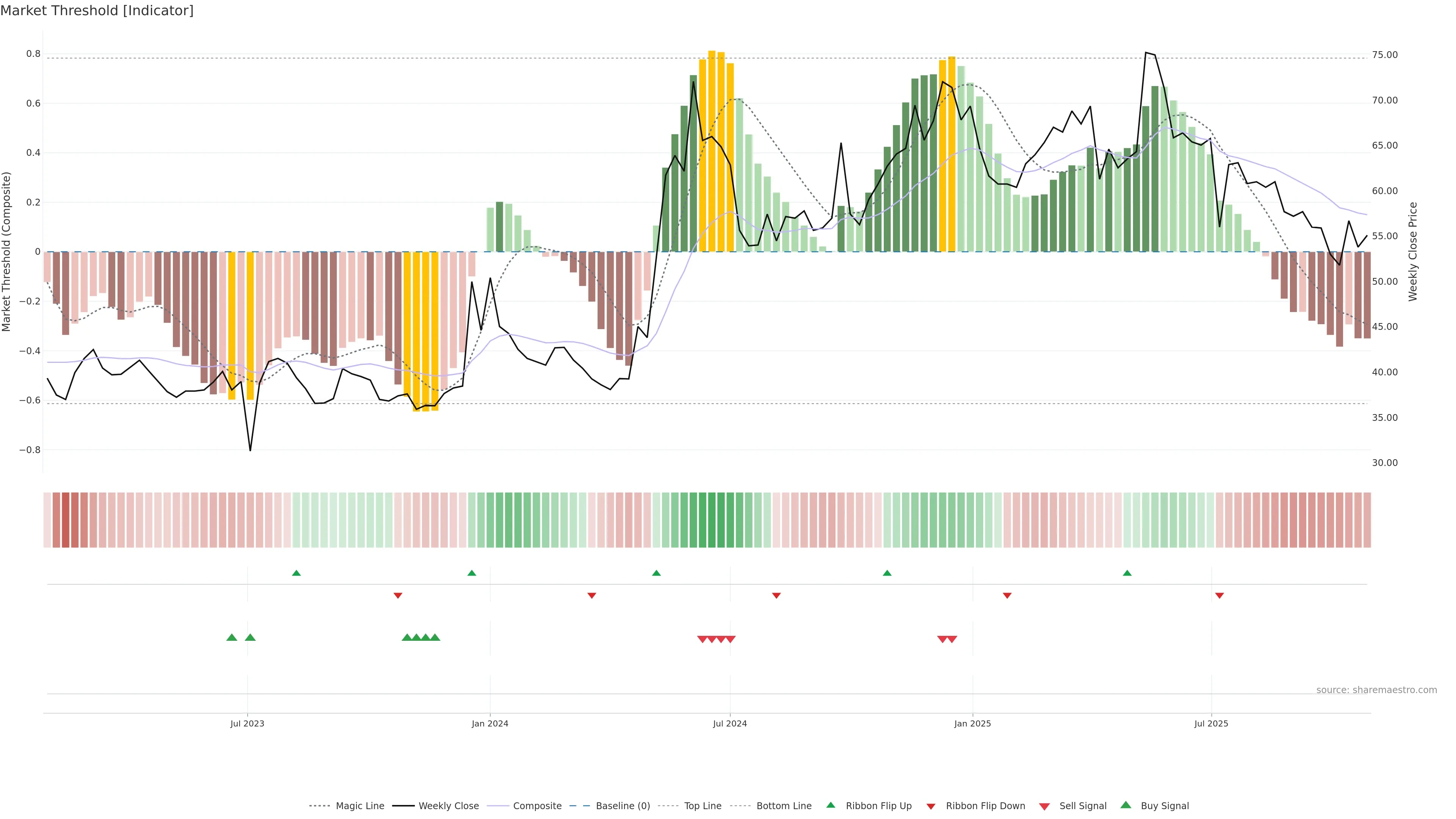Click the Jul 2024 x-axis label

[730, 723]
